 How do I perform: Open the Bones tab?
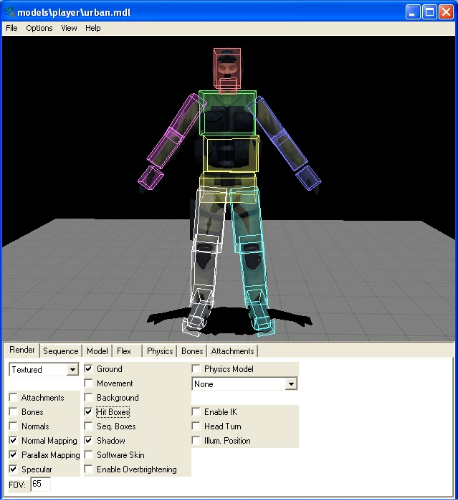pyautogui.click(x=192, y=351)
